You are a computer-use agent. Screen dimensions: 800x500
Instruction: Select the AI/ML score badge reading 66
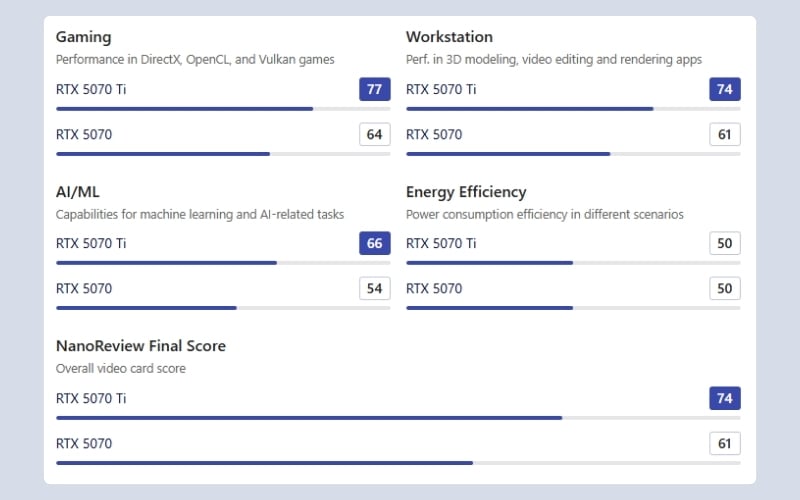[375, 243]
